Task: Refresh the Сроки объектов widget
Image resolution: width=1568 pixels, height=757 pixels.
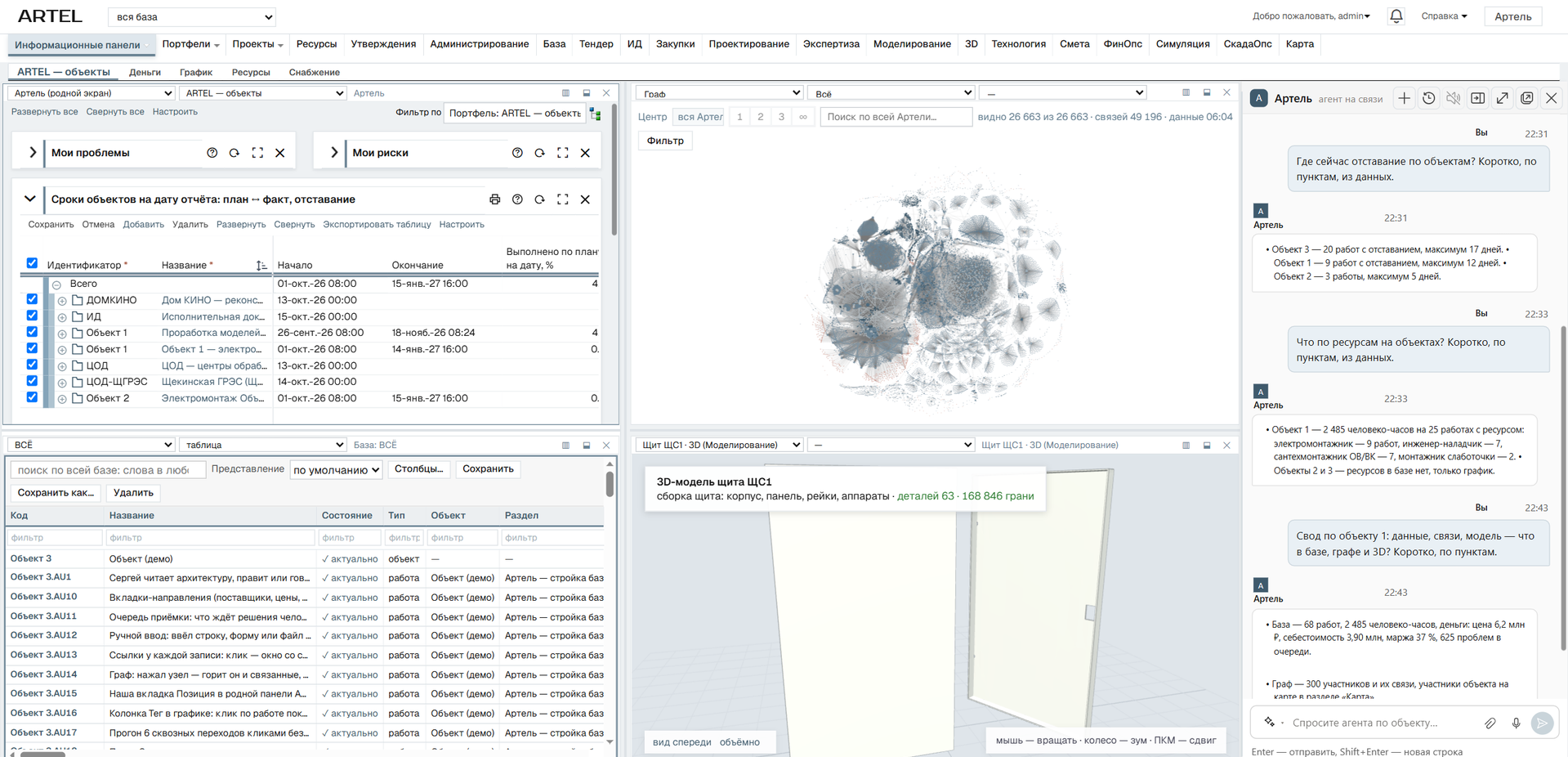Action: tap(540, 199)
